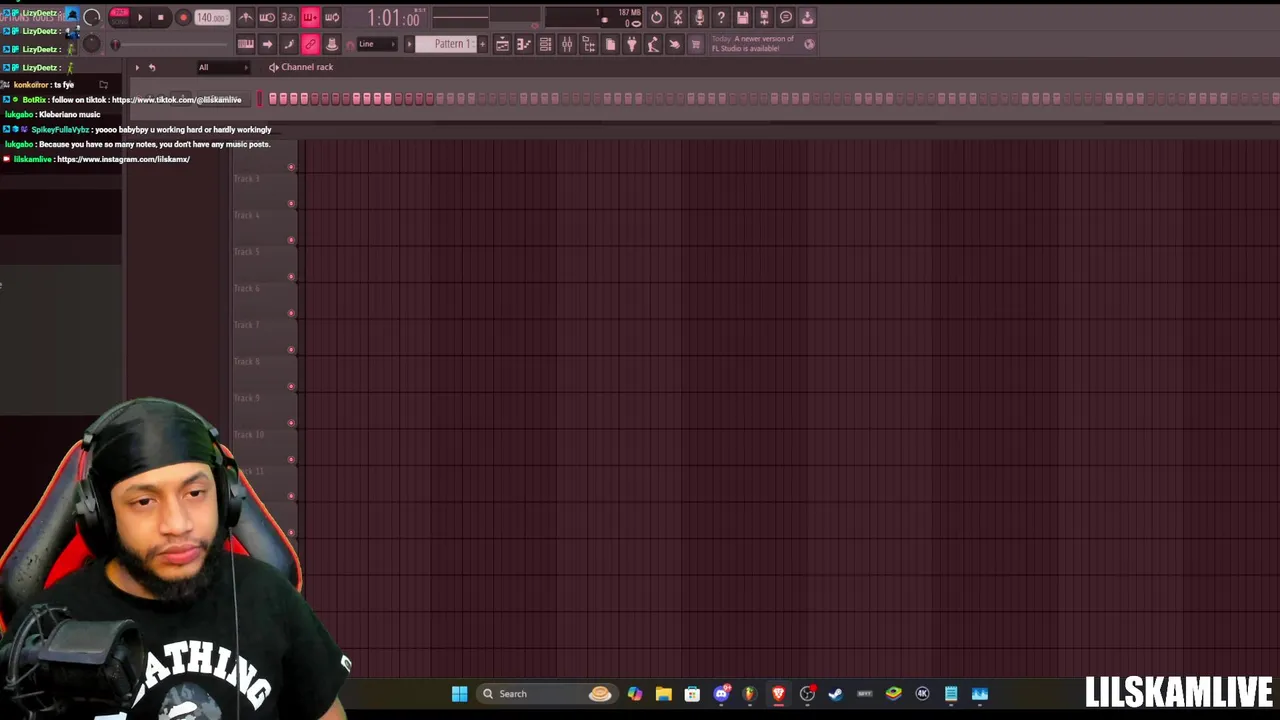The image size is (1280, 720).
Task: Click the channel rack play arrow menu
Action: tap(137, 67)
